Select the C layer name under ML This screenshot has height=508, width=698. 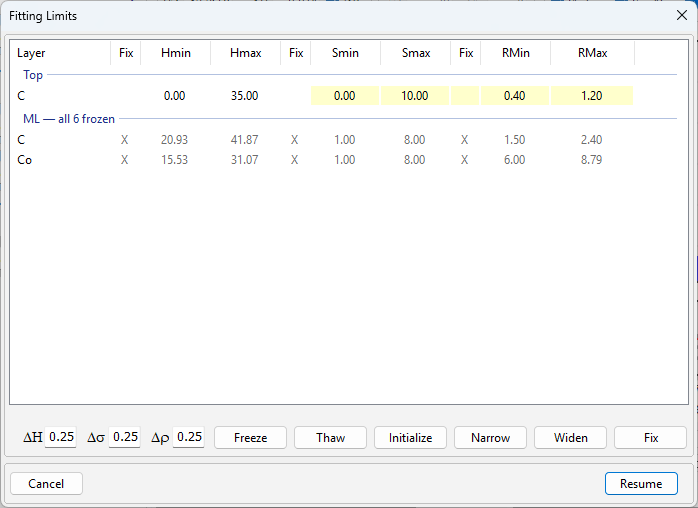21,140
